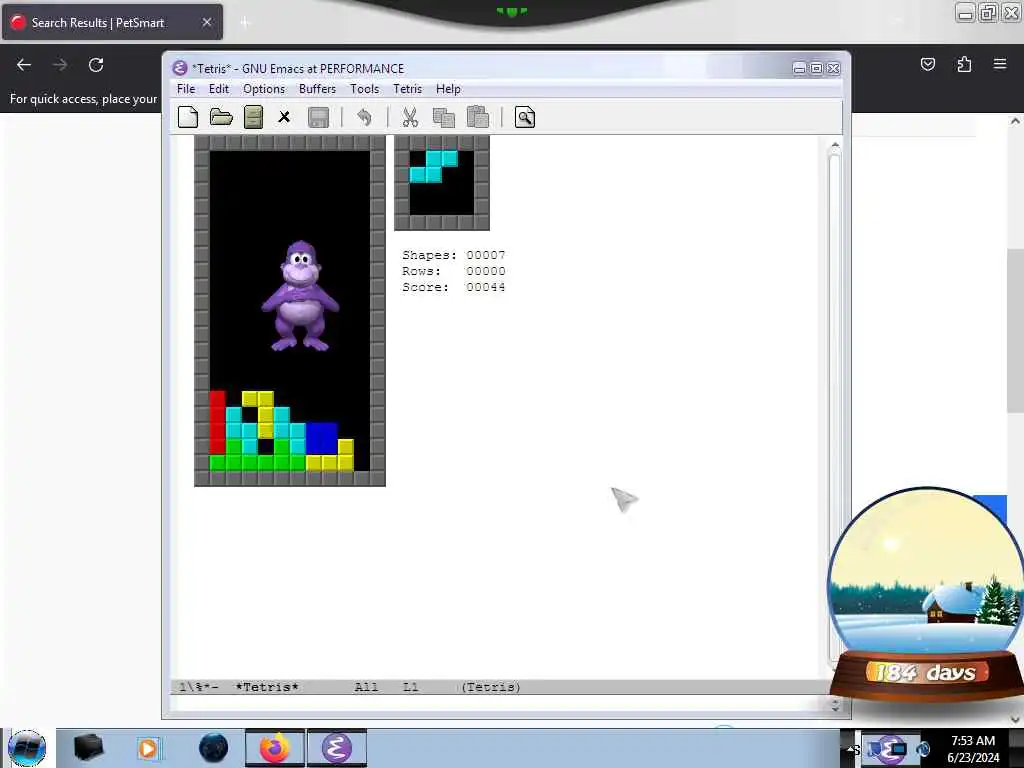Click the Rows: 00000 counter text
Viewport: 1024px width, 768px height.
[x=453, y=271]
